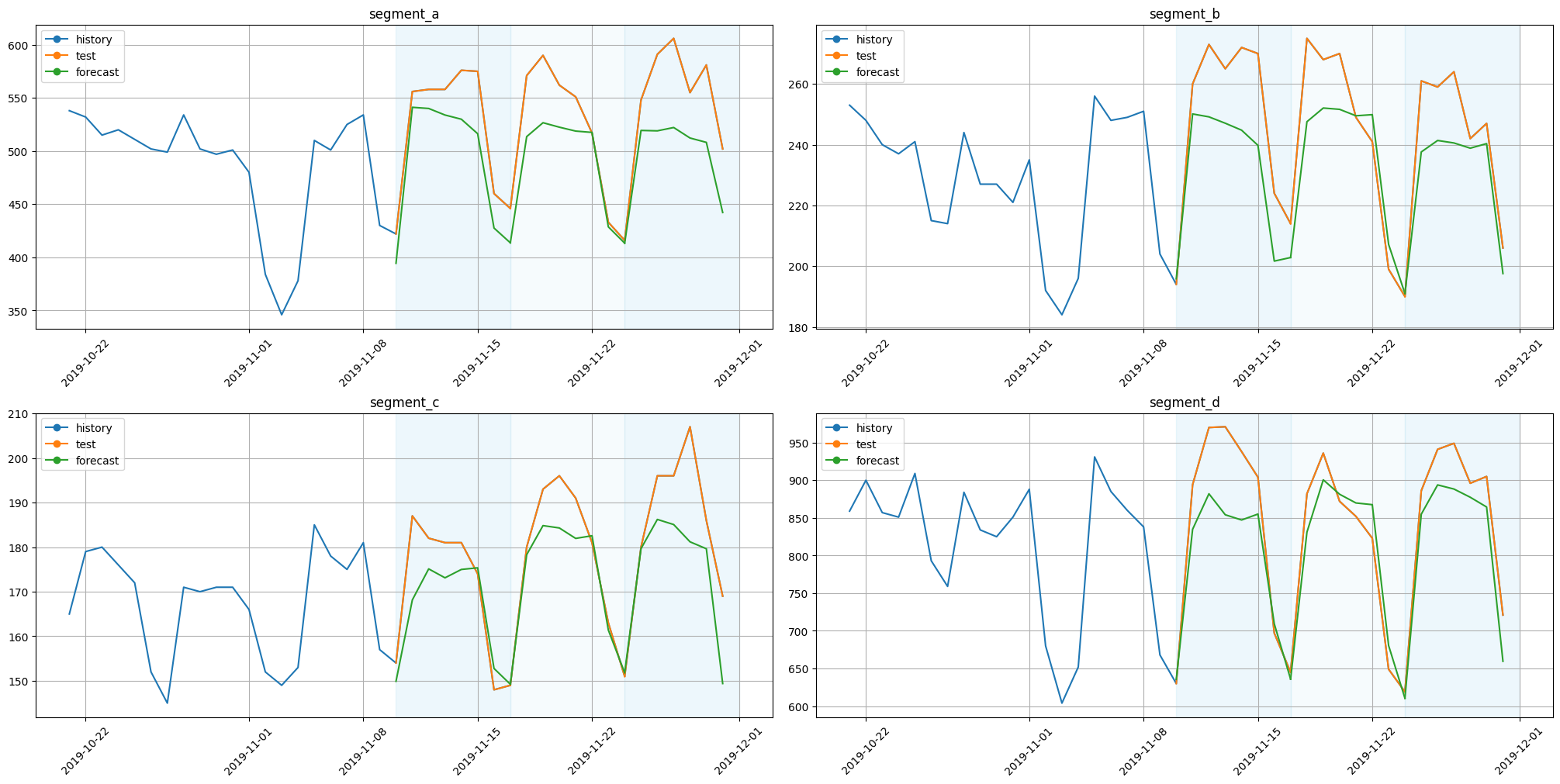This screenshot has width=1560, height=784.
Task: Click the segment_c chart title
Action: click(x=404, y=402)
